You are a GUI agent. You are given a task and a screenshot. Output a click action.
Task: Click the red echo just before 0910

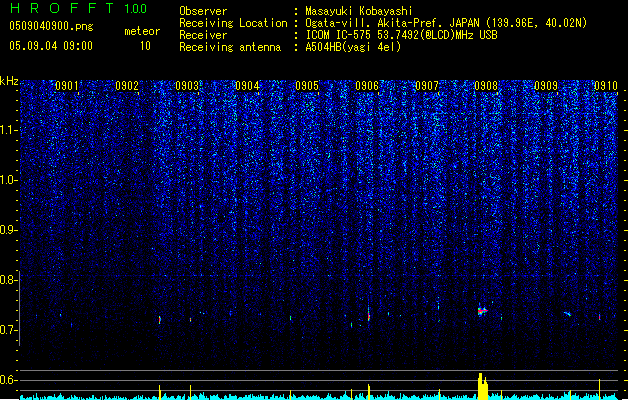(x=600, y=317)
